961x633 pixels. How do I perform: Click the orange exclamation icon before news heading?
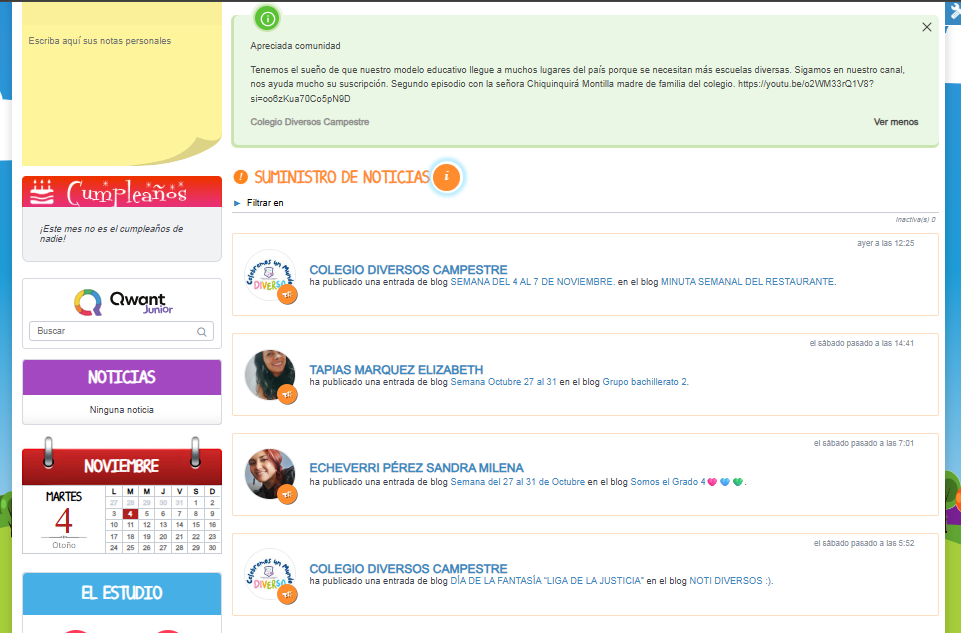tap(240, 178)
